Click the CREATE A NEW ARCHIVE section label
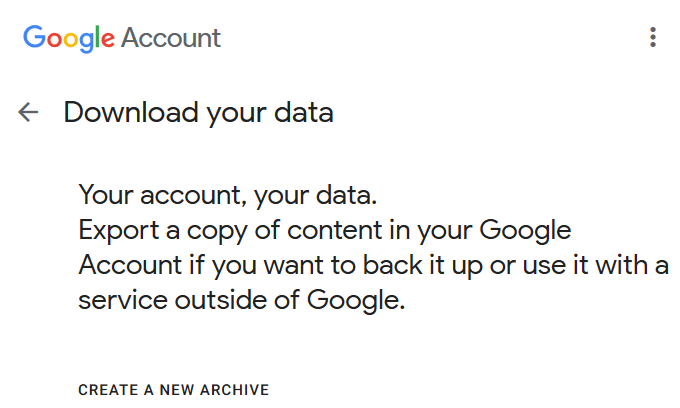 [x=174, y=390]
